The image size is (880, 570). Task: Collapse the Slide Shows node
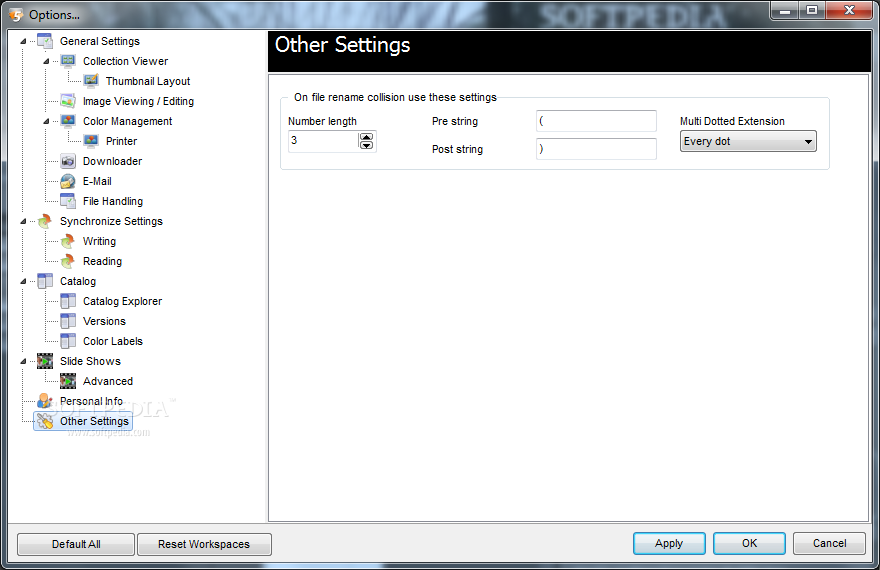(x=23, y=361)
